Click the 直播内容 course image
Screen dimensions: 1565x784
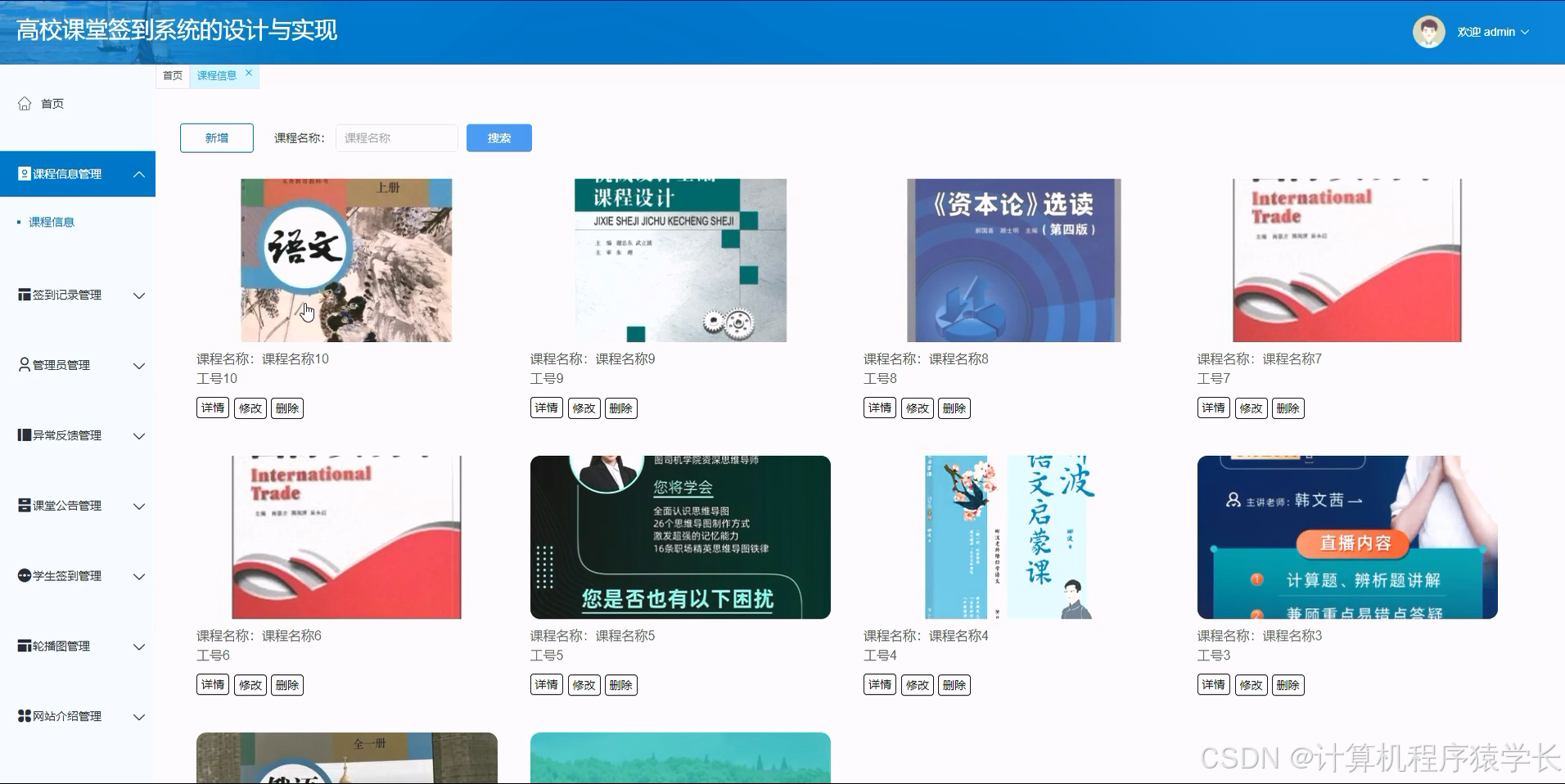pyautogui.click(x=1347, y=537)
